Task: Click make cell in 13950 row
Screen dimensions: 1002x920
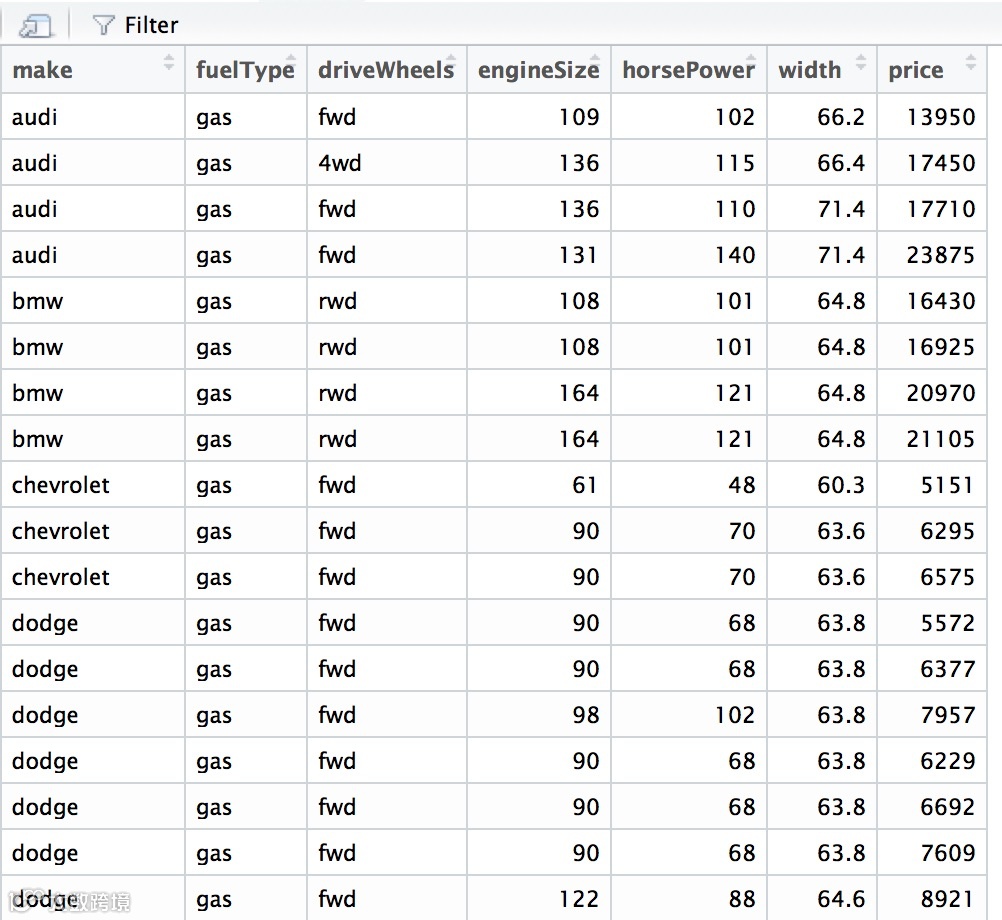Action: coord(93,117)
